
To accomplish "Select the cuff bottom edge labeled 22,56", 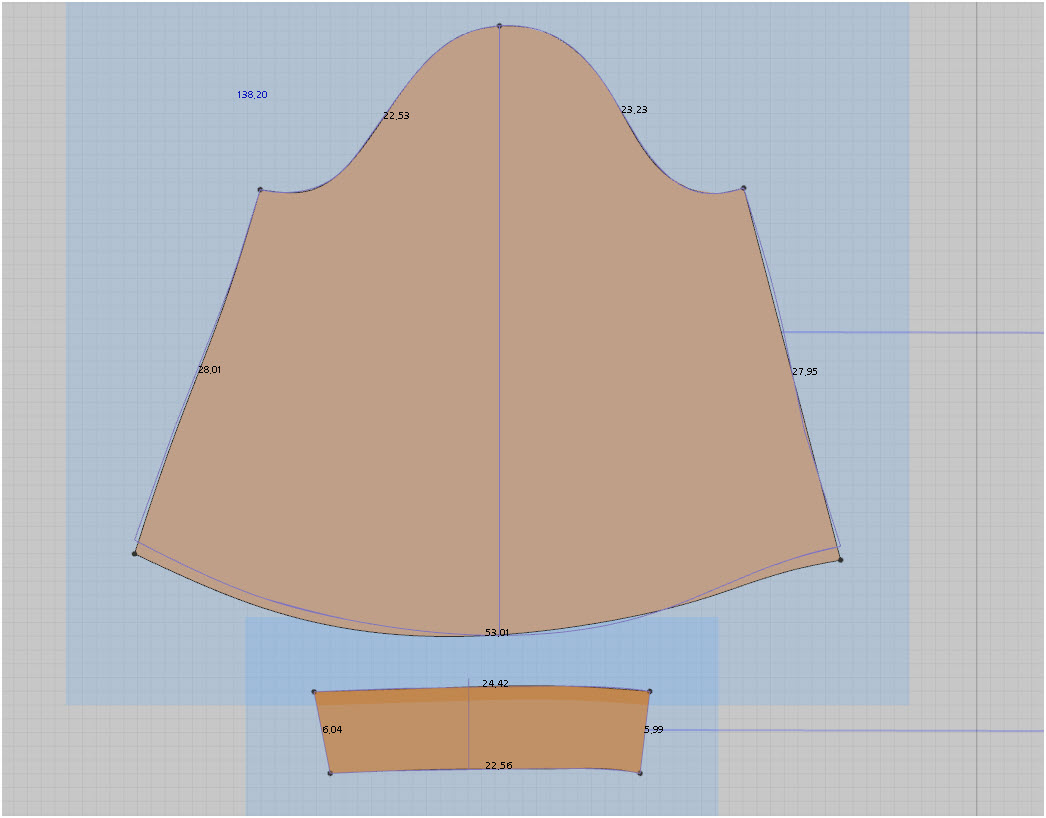I will (x=498, y=765).
